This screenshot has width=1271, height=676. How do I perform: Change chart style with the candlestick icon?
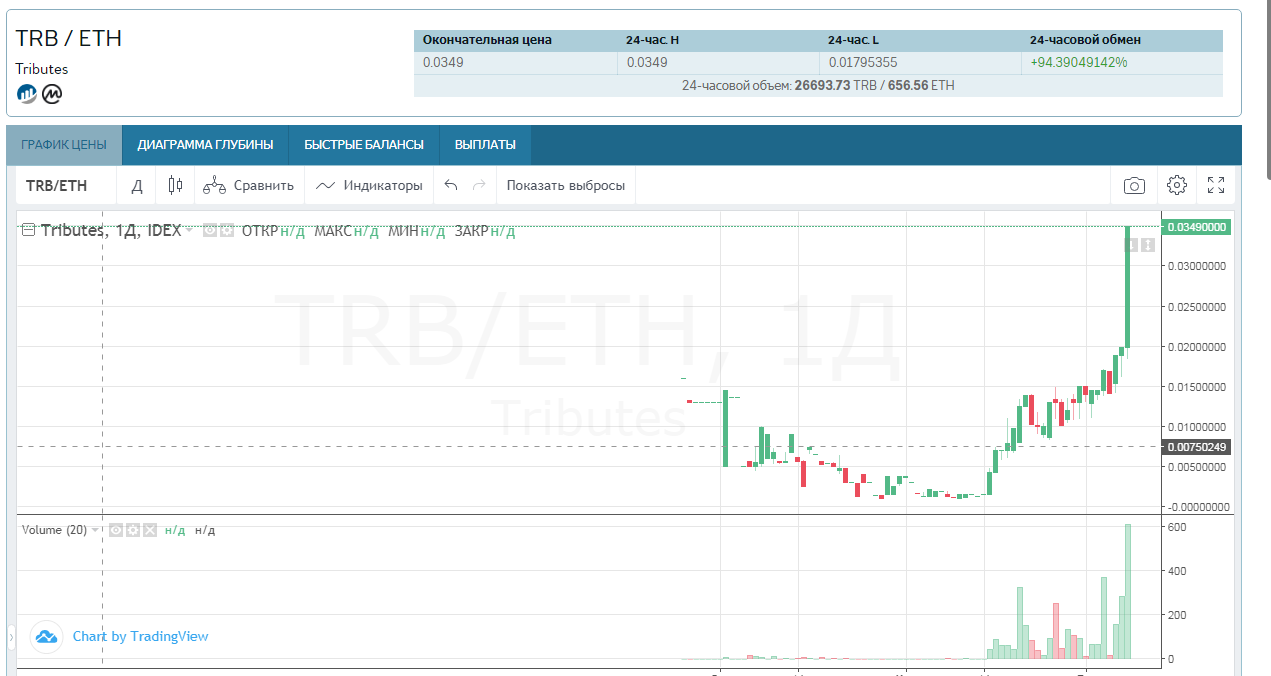pyautogui.click(x=175, y=185)
